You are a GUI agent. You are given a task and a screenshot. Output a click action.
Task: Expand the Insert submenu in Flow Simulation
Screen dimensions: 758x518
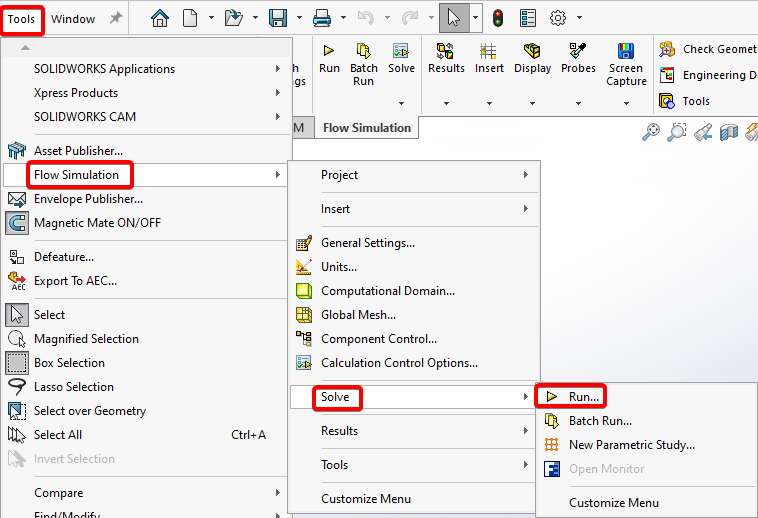tap(414, 209)
